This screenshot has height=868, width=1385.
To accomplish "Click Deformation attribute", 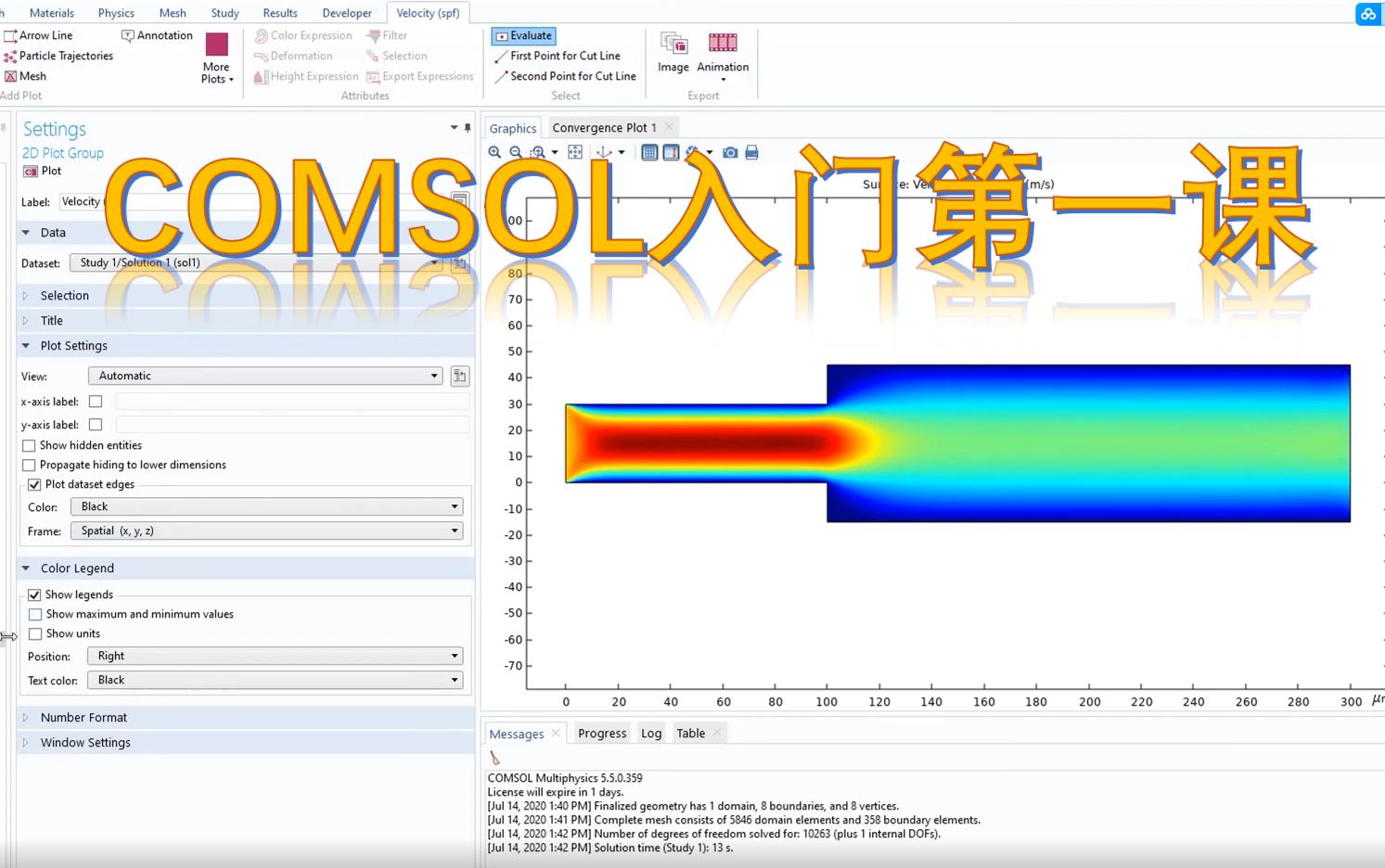I will 293,56.
